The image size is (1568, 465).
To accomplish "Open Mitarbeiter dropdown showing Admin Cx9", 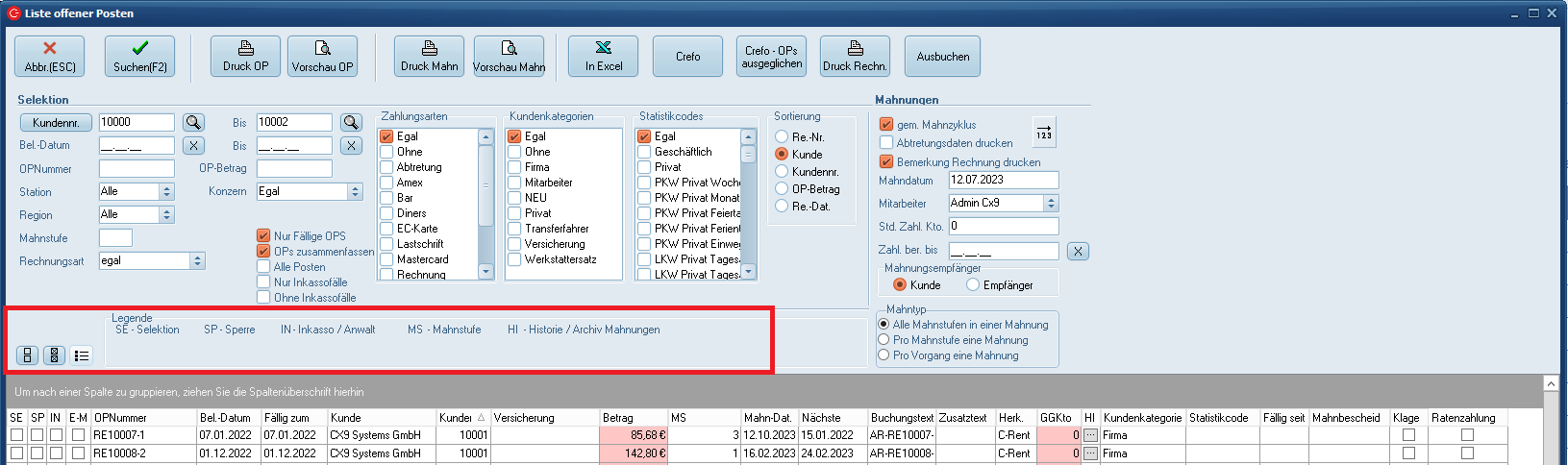I will coord(1051,204).
